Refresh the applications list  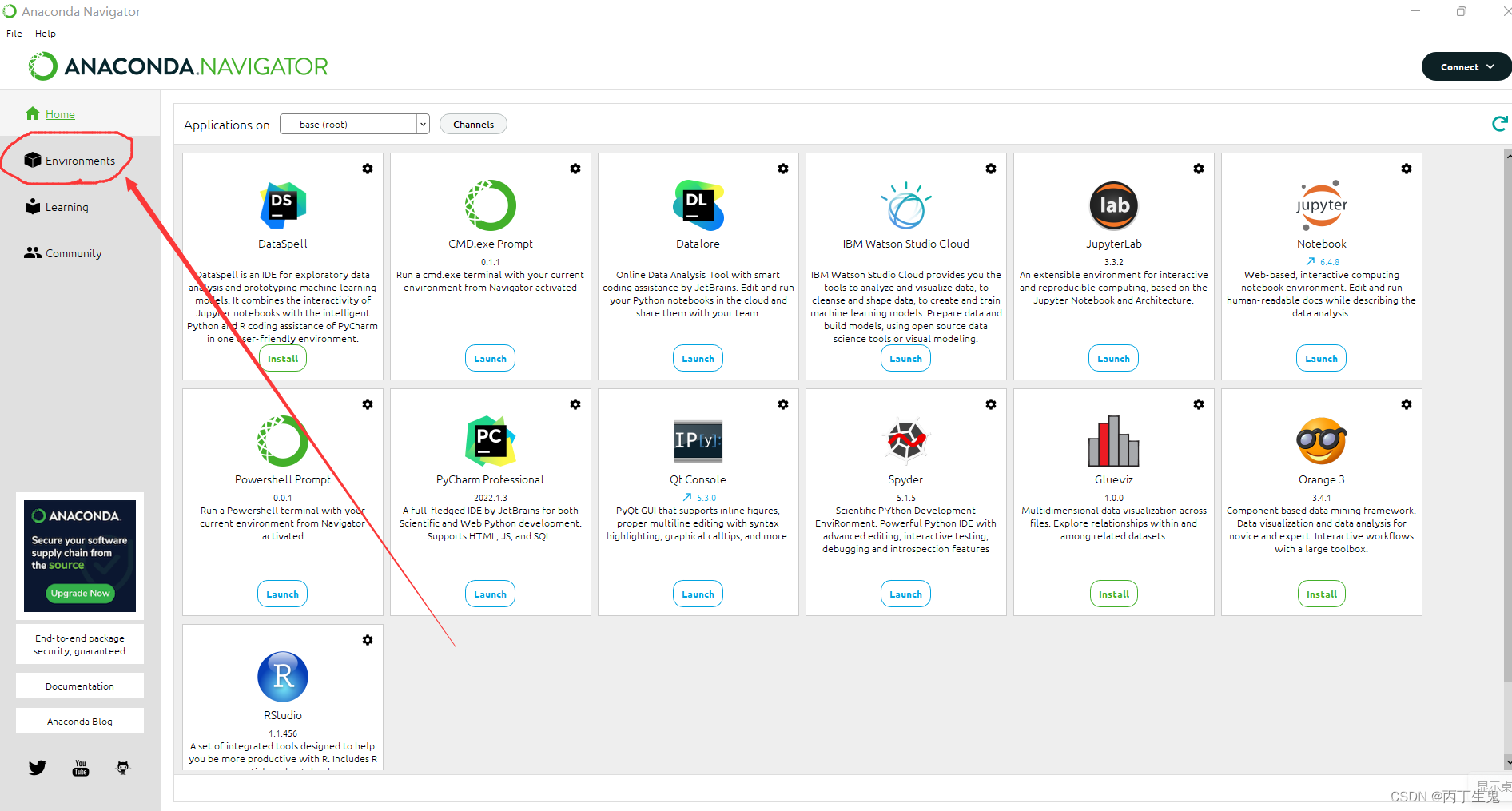[x=1500, y=124]
